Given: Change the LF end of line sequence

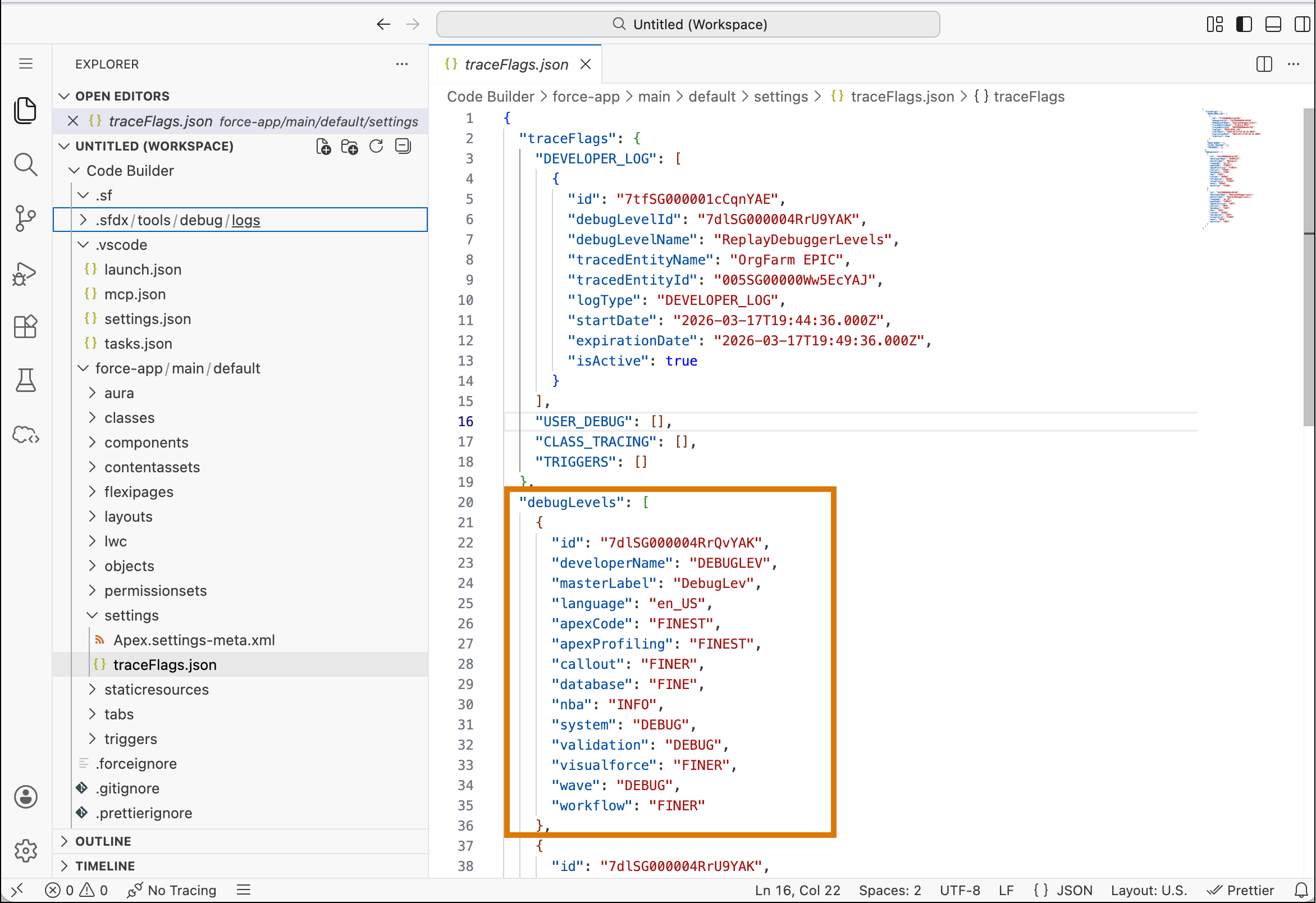Looking at the screenshot, I should [x=1006, y=891].
